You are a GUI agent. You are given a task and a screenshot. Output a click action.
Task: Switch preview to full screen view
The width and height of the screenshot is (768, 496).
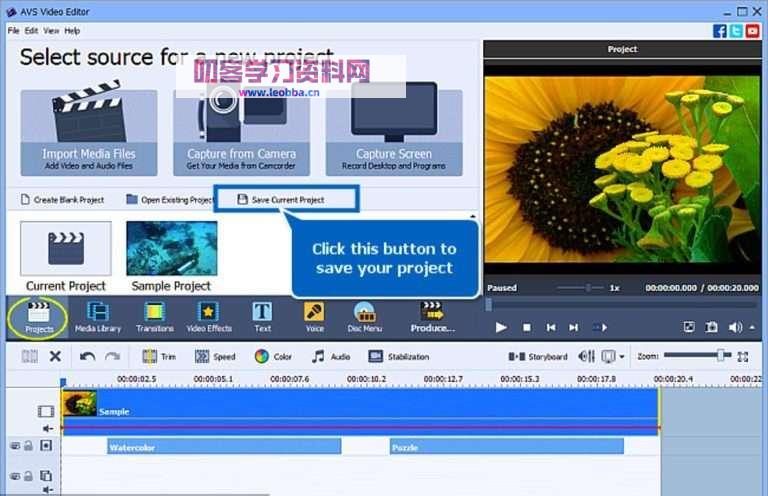tap(689, 327)
